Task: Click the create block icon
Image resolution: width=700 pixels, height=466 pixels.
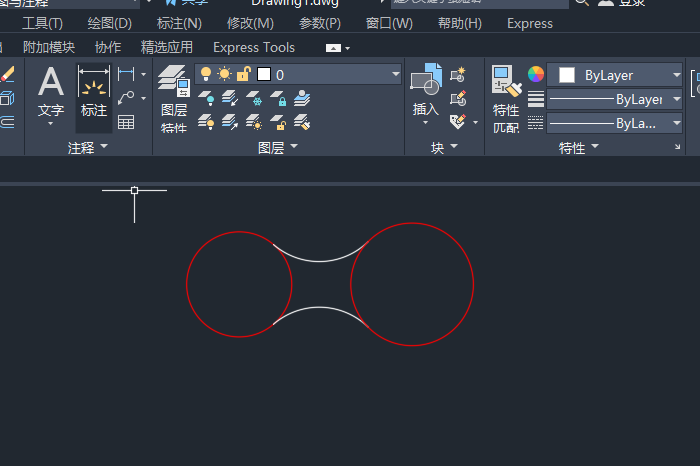Action: pos(459,75)
